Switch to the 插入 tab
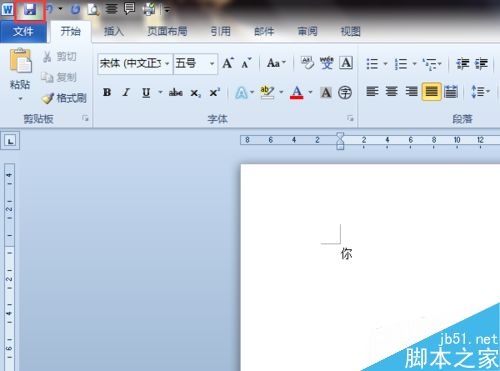The width and height of the screenshot is (500, 371). (x=114, y=32)
